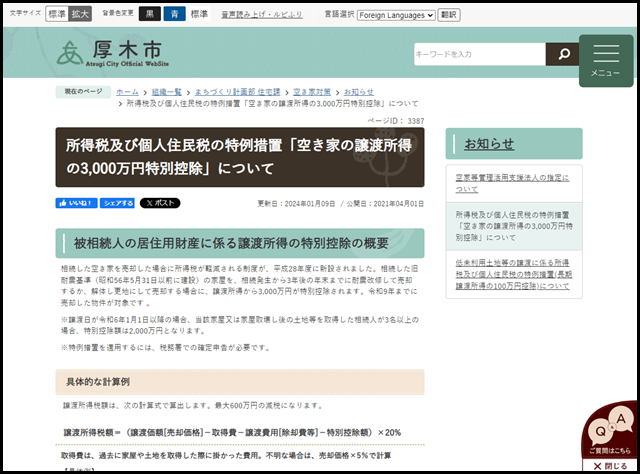Click the Facebook シェアする button
640x474 pixels.
coord(117,203)
